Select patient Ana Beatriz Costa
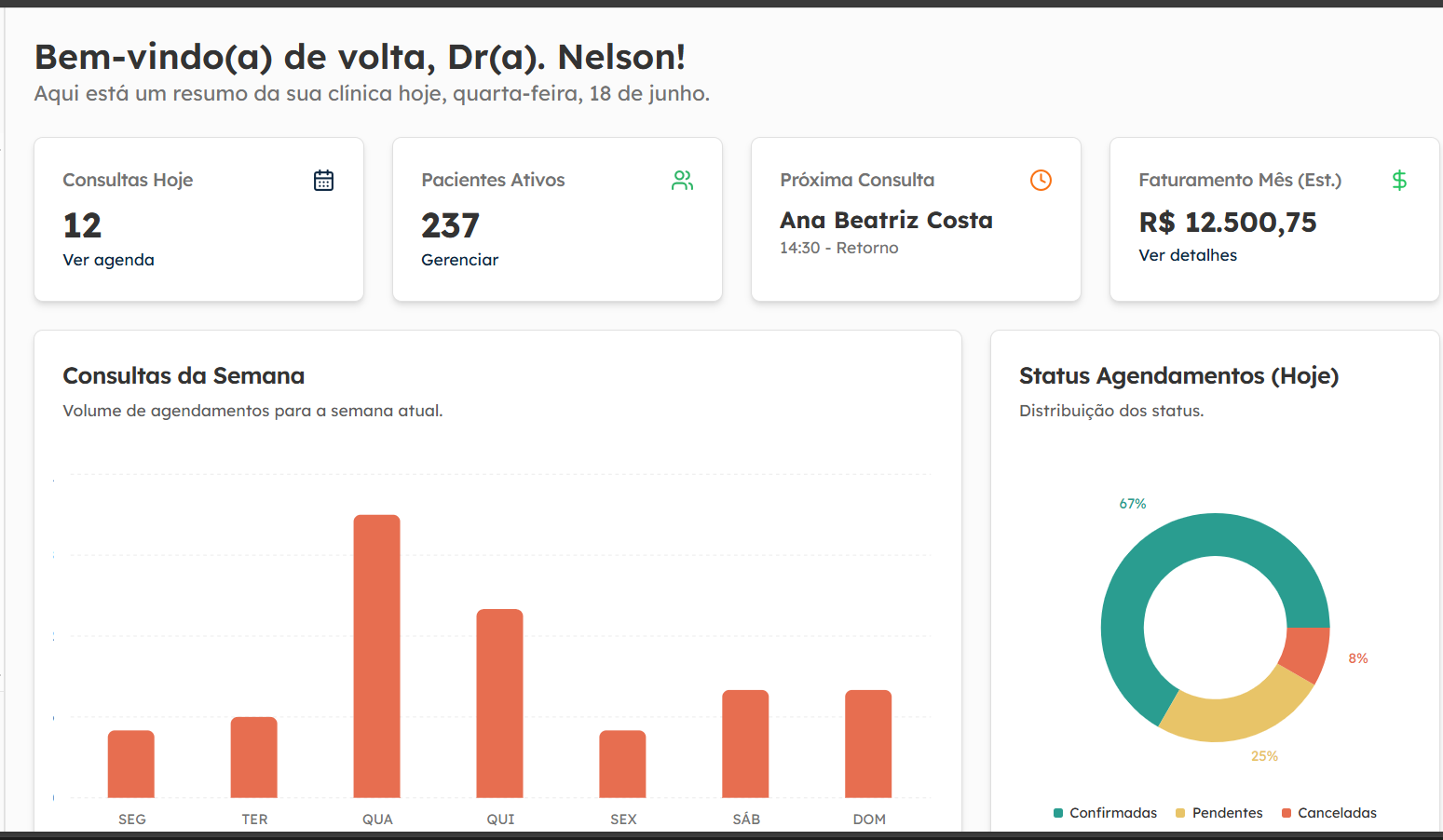The width and height of the screenshot is (1443, 840). [886, 220]
